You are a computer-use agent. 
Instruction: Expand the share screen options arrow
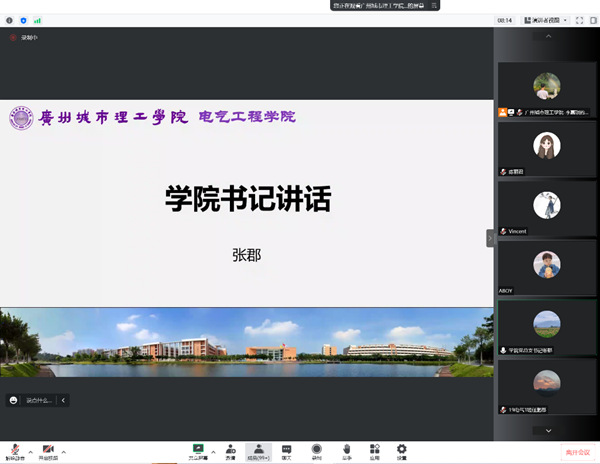click(213, 452)
